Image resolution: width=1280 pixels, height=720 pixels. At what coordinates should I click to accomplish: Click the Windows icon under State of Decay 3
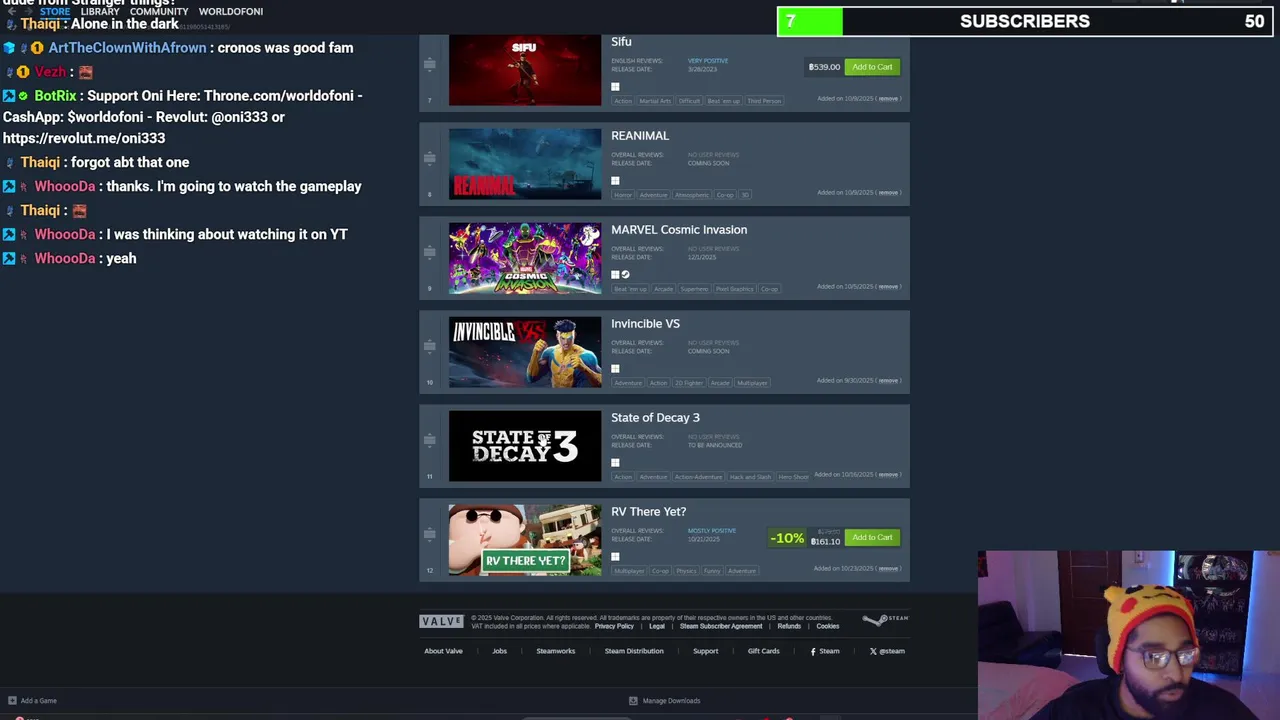click(x=615, y=463)
